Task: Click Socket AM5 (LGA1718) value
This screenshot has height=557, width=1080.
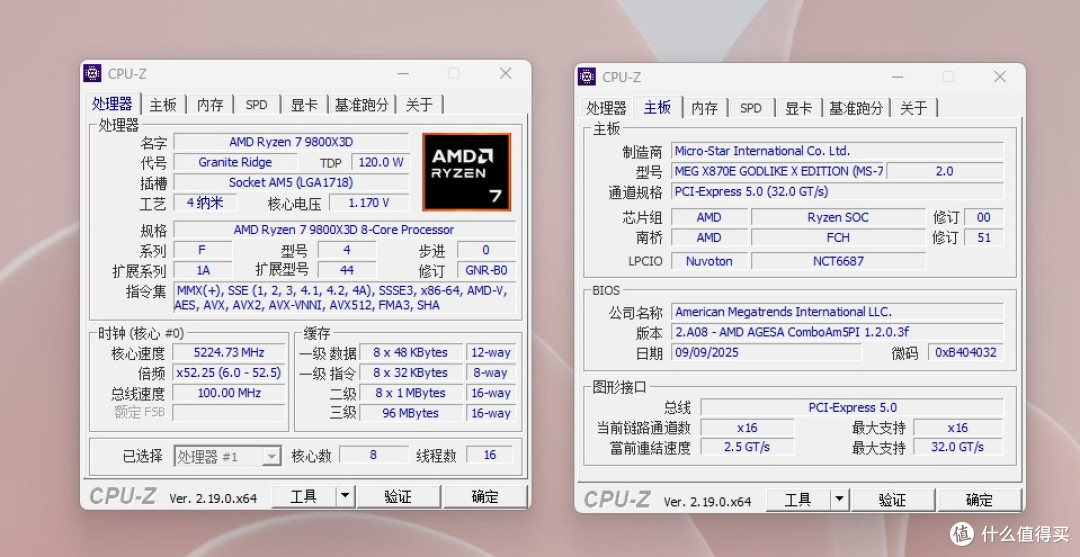Action: pos(291,182)
